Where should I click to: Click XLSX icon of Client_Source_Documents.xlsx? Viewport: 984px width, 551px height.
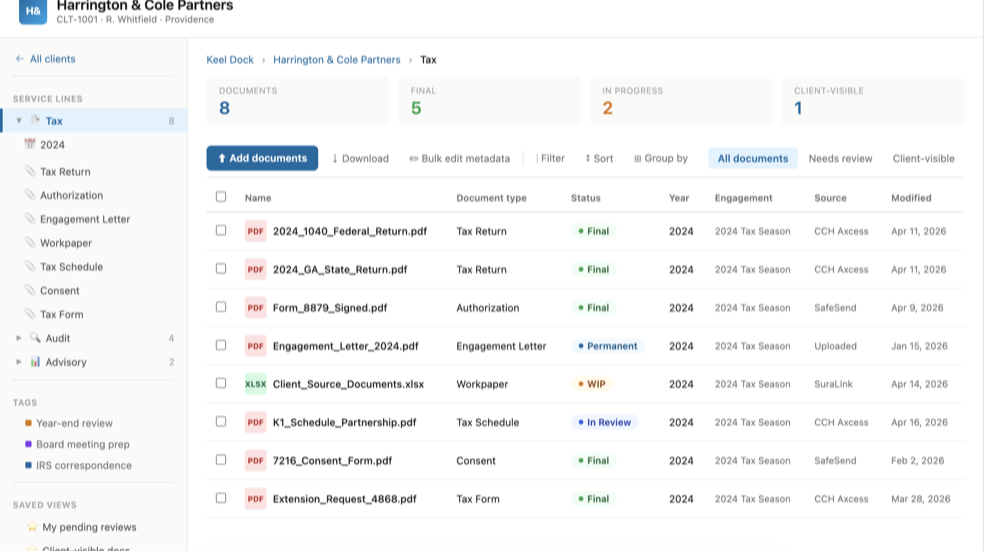(x=255, y=384)
